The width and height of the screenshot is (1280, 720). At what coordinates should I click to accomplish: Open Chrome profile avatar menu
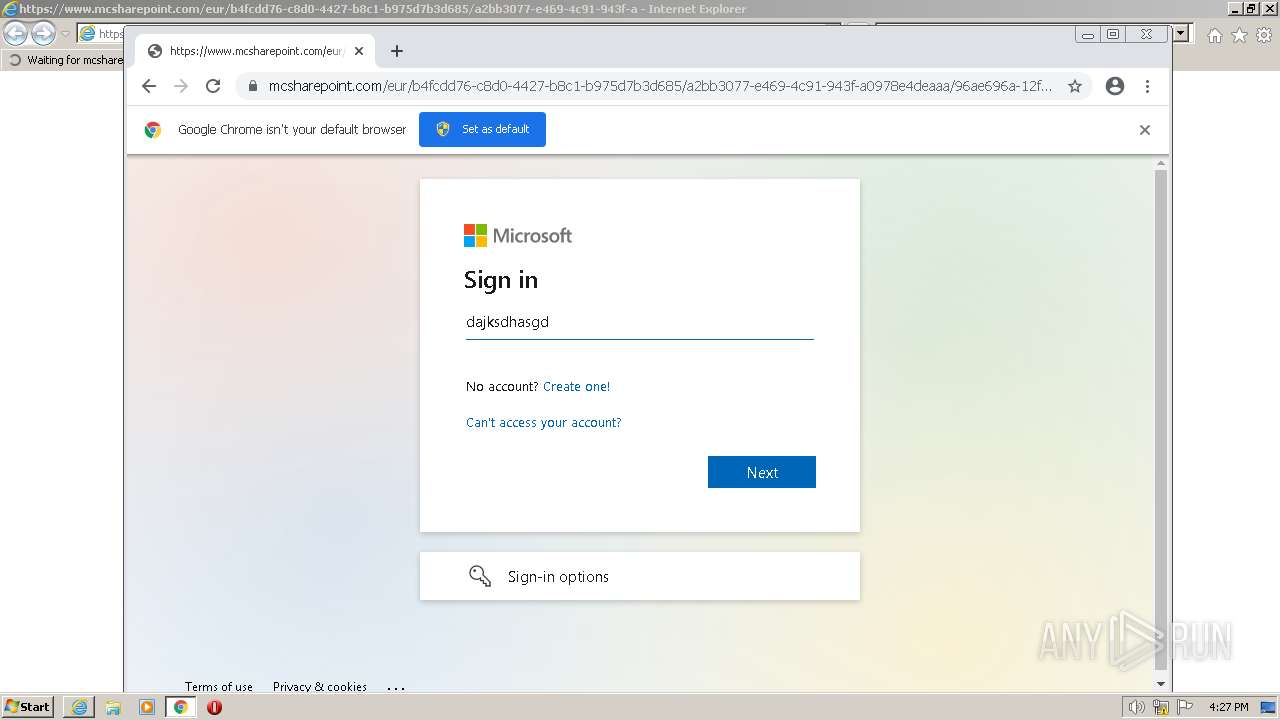[x=1115, y=86]
